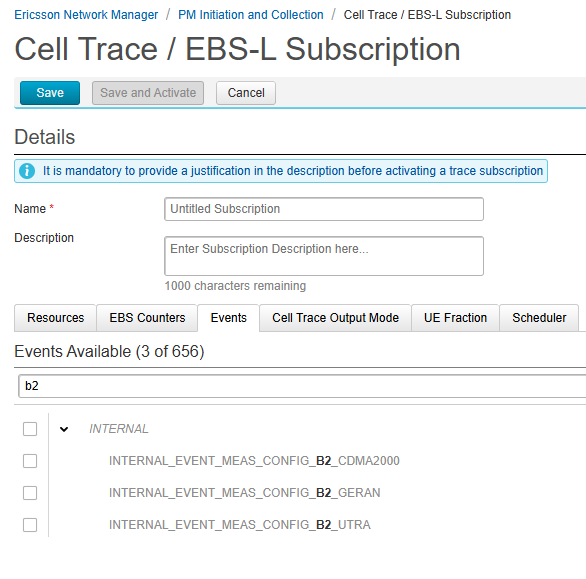Screen dimensions: 586x579
Task: Click the Save and Activate button
Action: pos(148,93)
